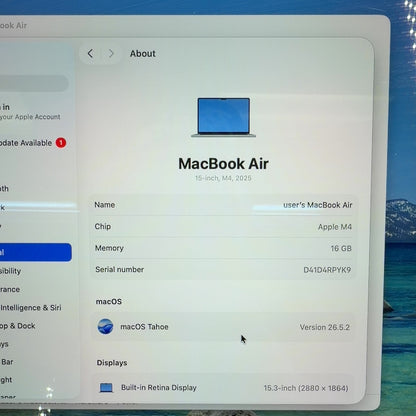Click the Memory 16 GB row
The width and height of the screenshot is (416, 416).
pos(223,248)
